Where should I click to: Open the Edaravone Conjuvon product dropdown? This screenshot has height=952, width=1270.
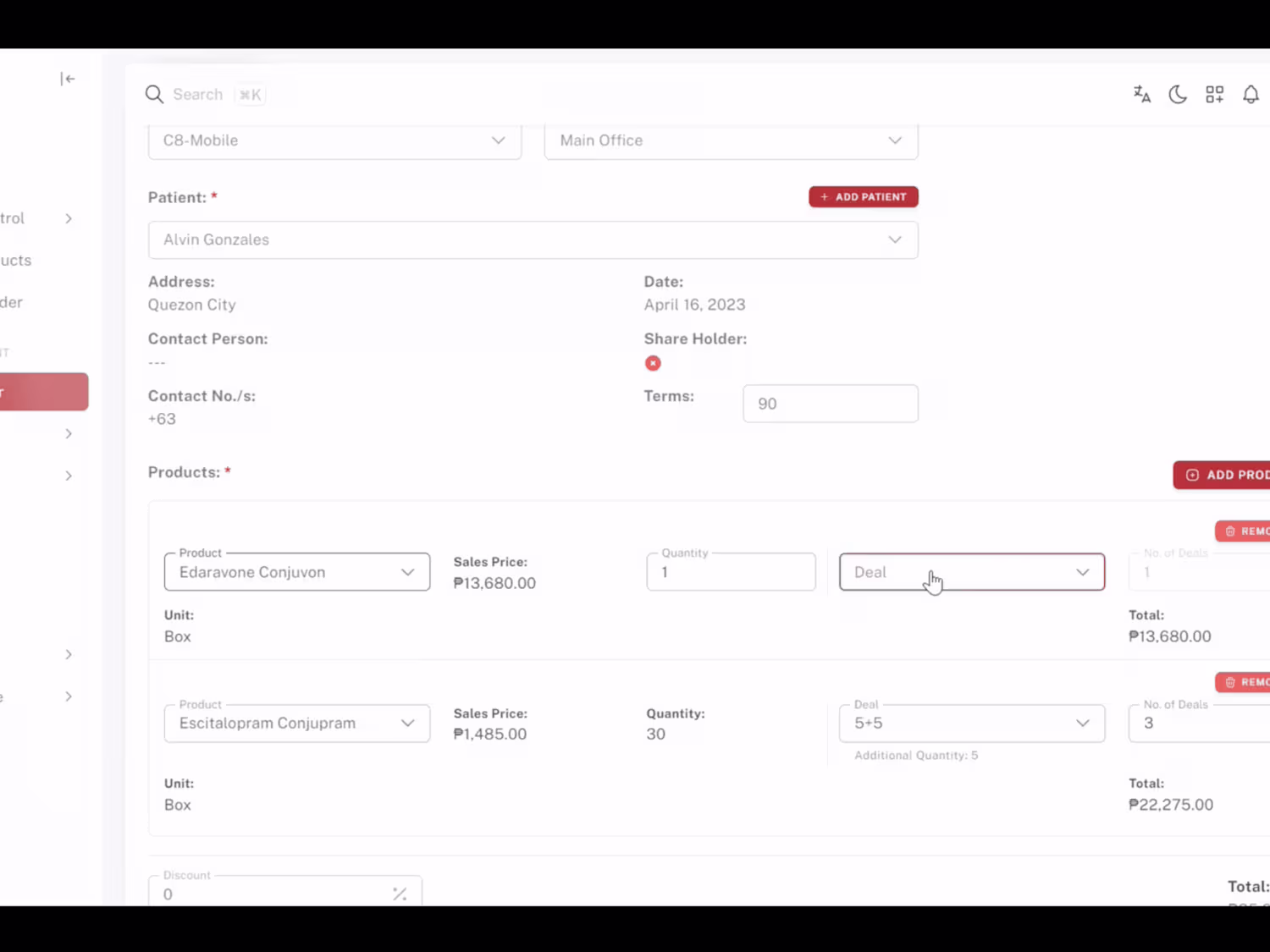(x=297, y=572)
